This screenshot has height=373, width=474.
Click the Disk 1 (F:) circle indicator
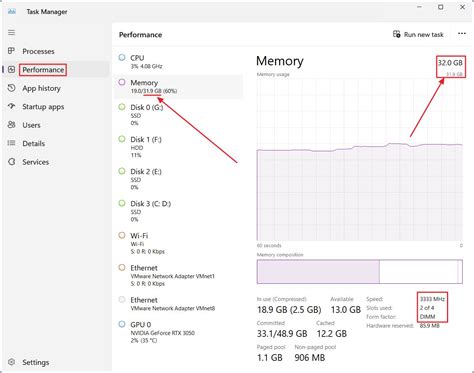(122, 139)
